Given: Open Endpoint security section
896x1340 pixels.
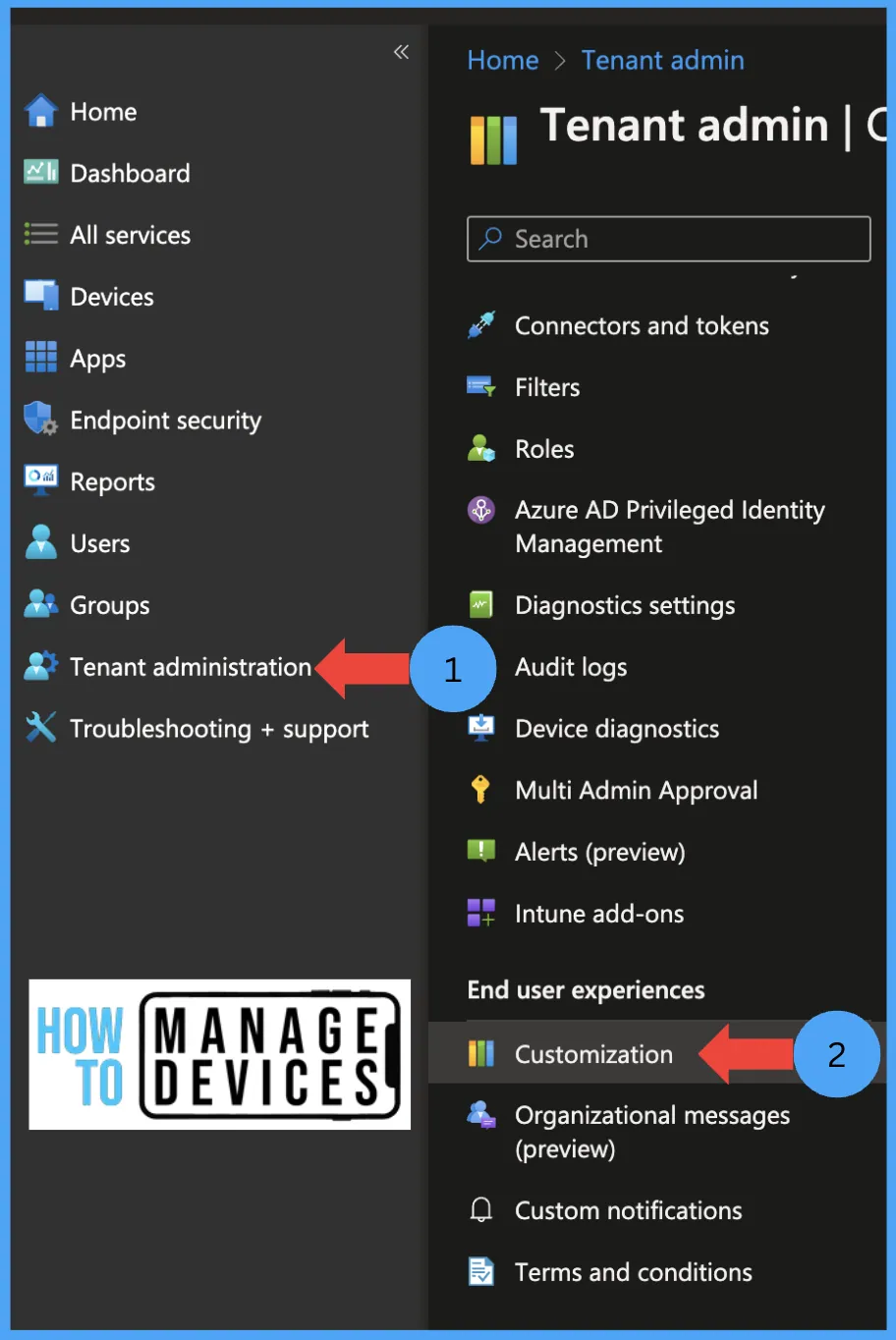Looking at the screenshot, I should point(166,420).
